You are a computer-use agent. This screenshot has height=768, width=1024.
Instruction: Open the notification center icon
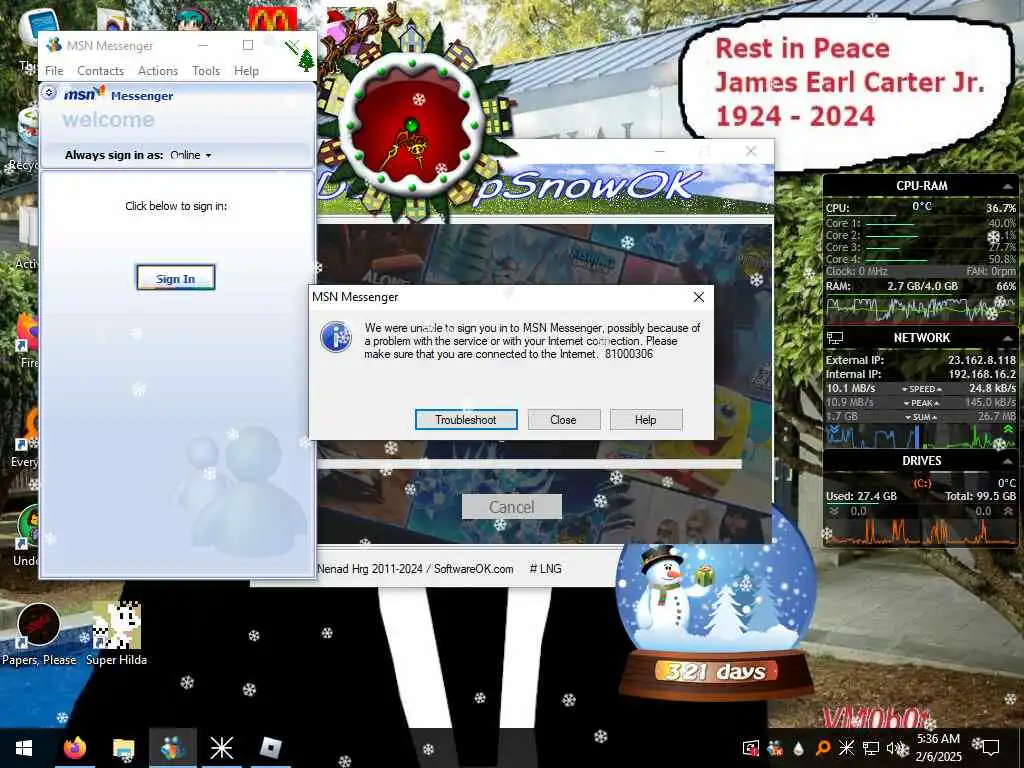click(x=991, y=748)
